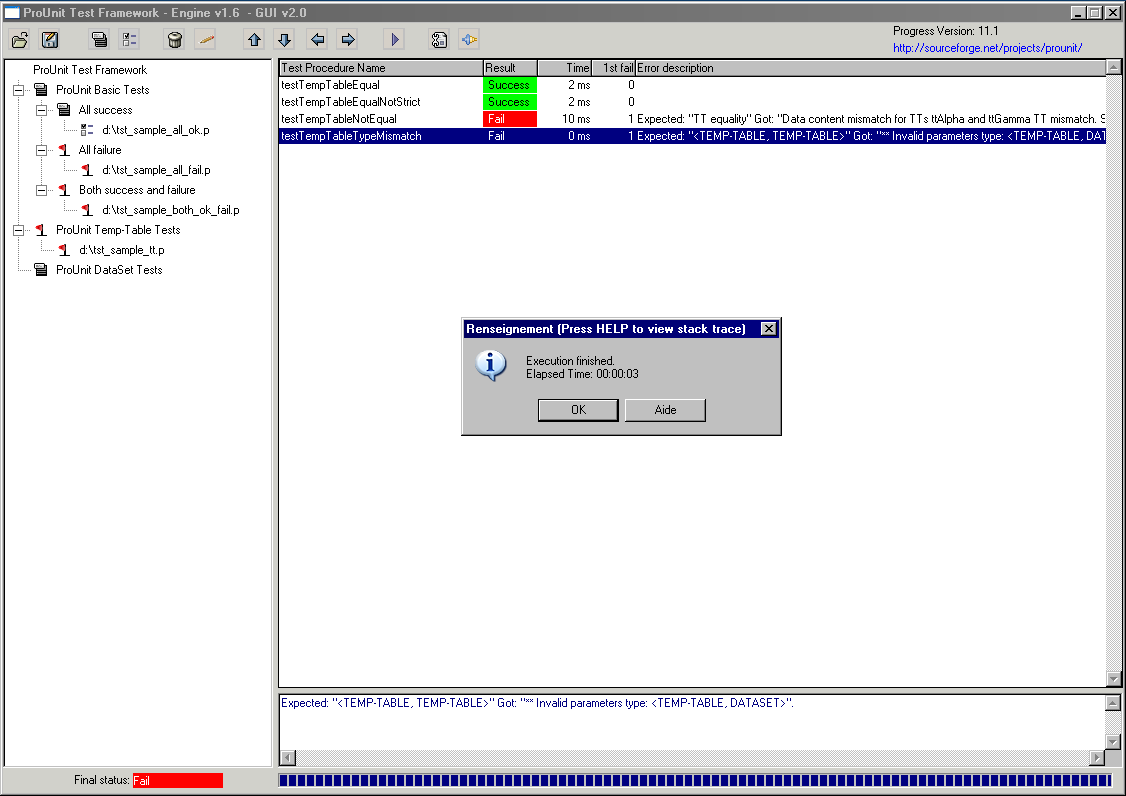The height and width of the screenshot is (796, 1126).
Task: Select the testTempTableNotEqual result row
Action: (x=339, y=119)
